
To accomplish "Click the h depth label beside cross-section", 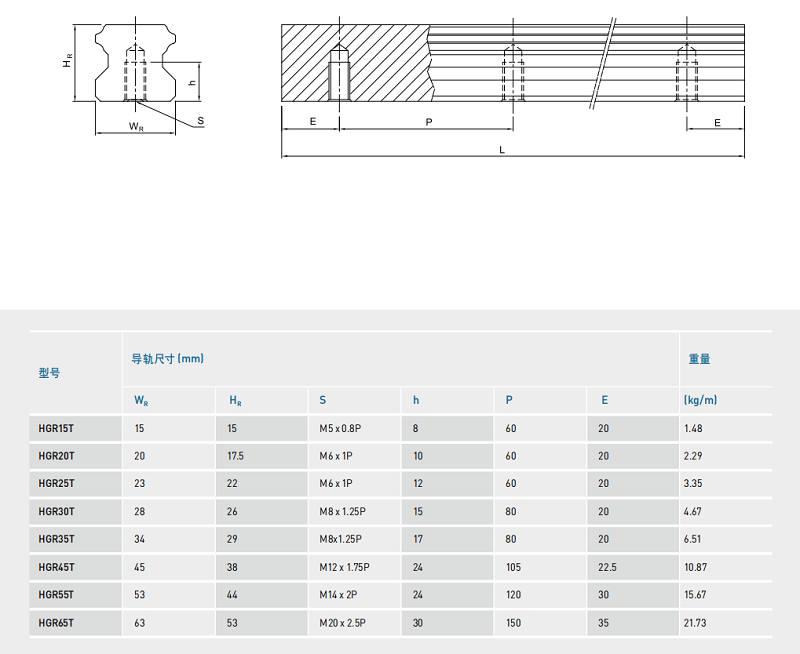I will coord(192,82).
